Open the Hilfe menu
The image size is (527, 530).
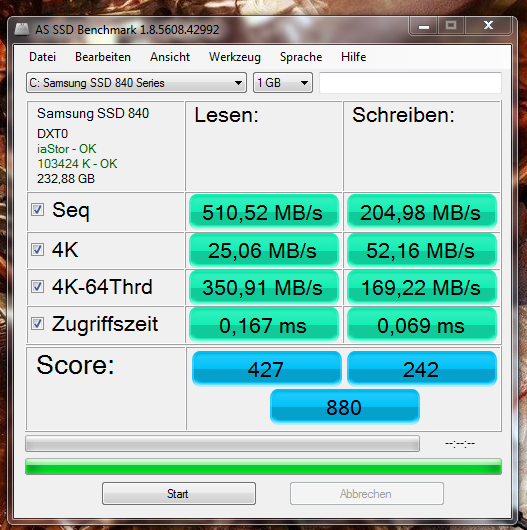click(x=353, y=57)
